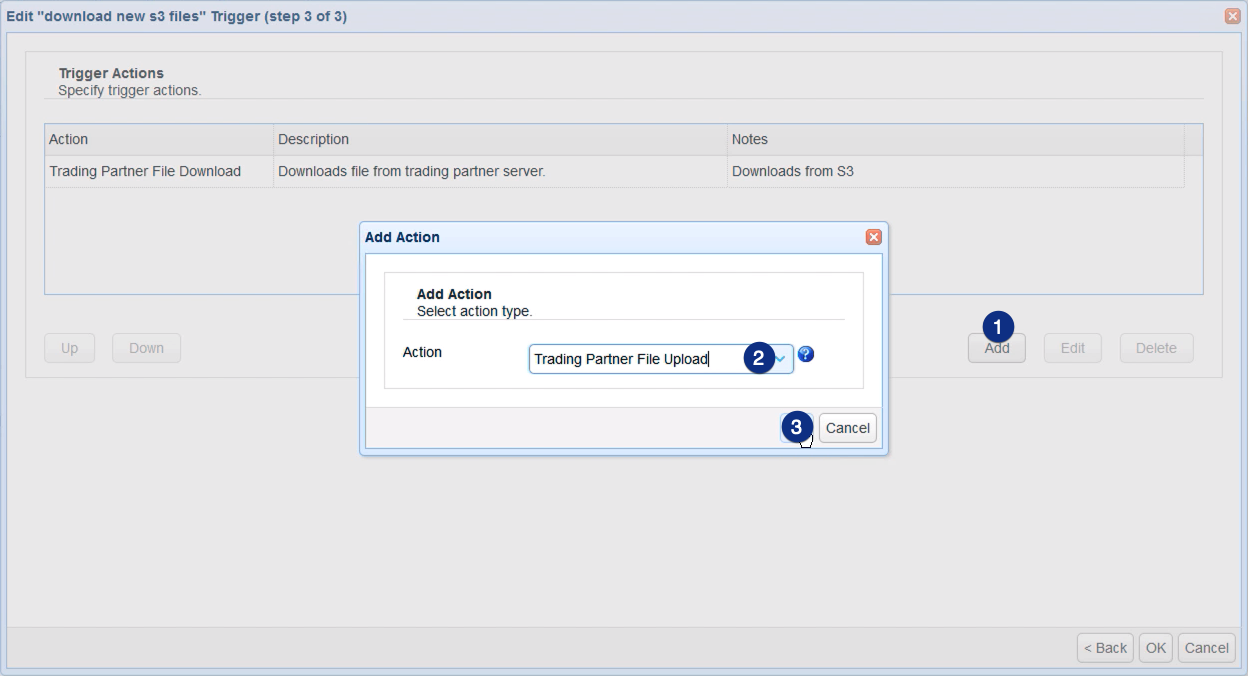This screenshot has height=676, width=1248.
Task: Click the Edit button
Action: click(1072, 348)
